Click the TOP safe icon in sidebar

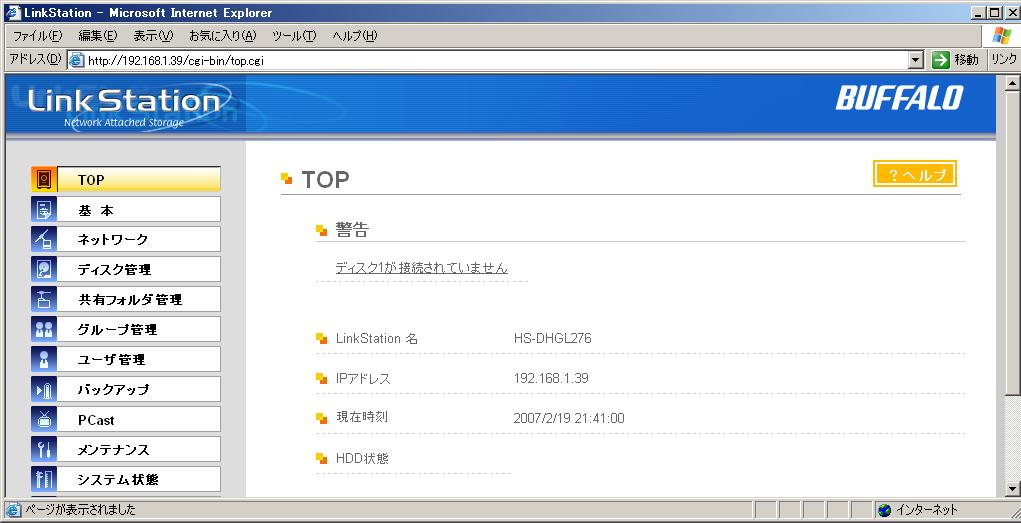coord(44,180)
